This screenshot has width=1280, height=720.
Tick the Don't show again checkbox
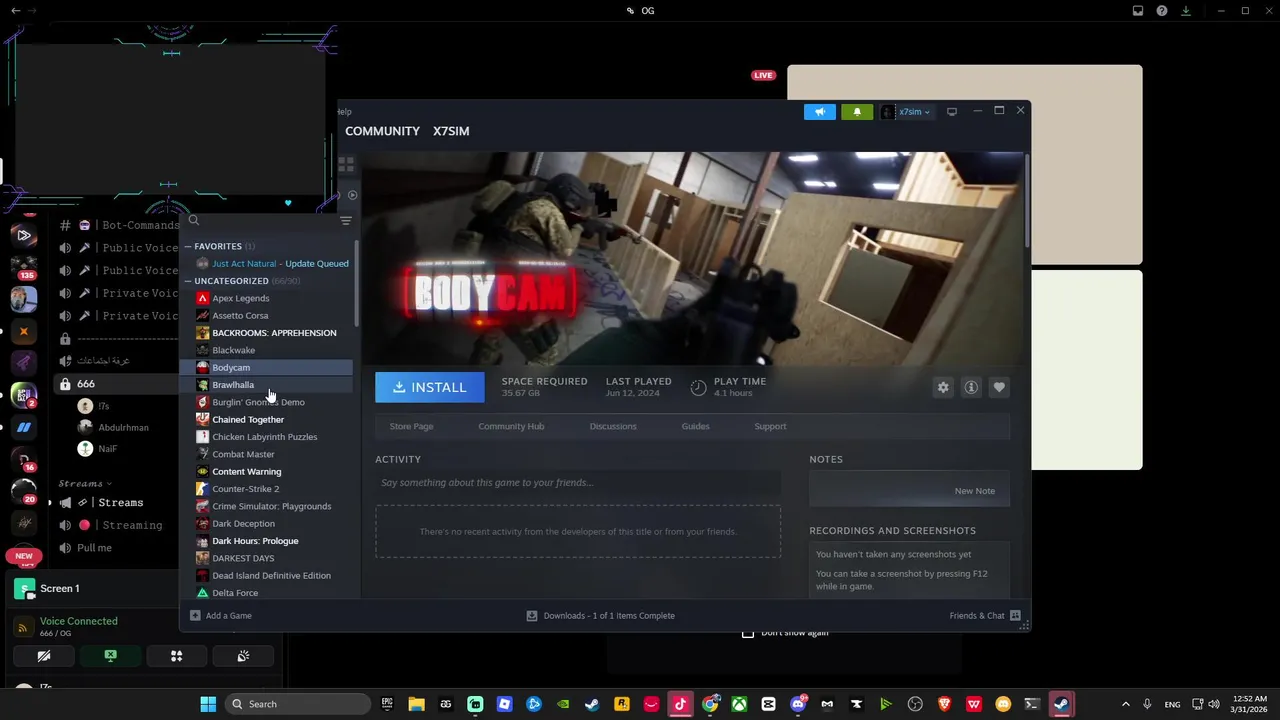(x=748, y=633)
